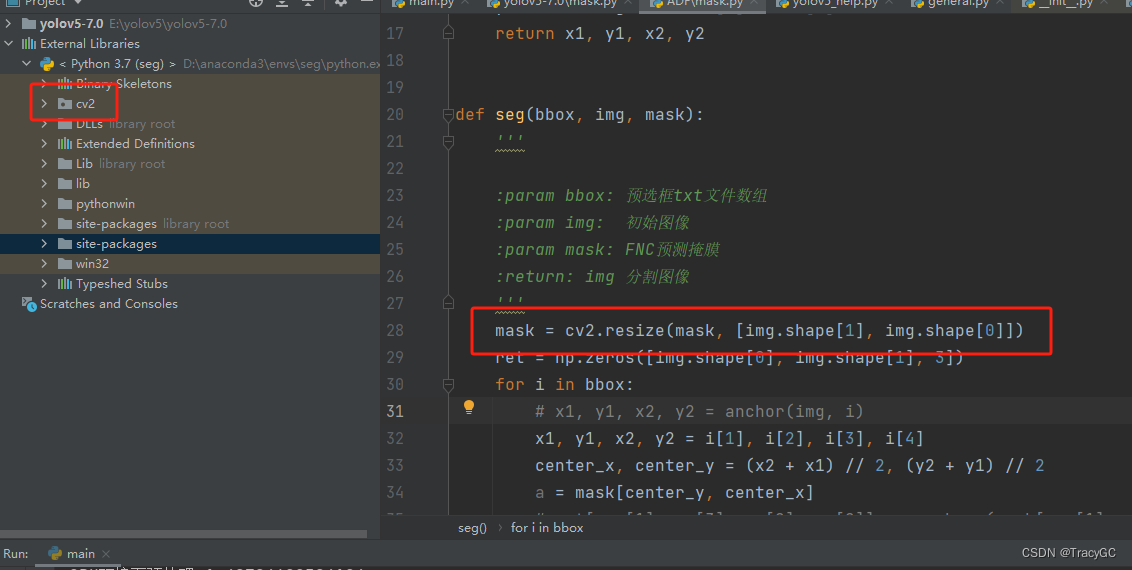This screenshot has height=570, width=1132.
Task: Click the fold-end marker on line 17
Action: pyautogui.click(x=448, y=33)
